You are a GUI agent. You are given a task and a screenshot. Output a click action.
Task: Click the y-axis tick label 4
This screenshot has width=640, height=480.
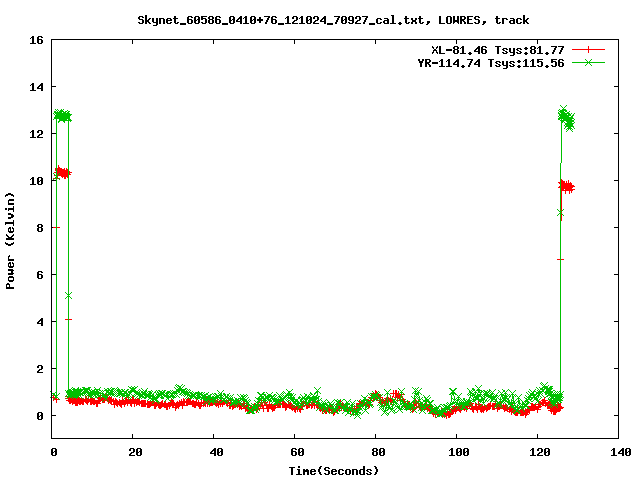click(x=40, y=322)
